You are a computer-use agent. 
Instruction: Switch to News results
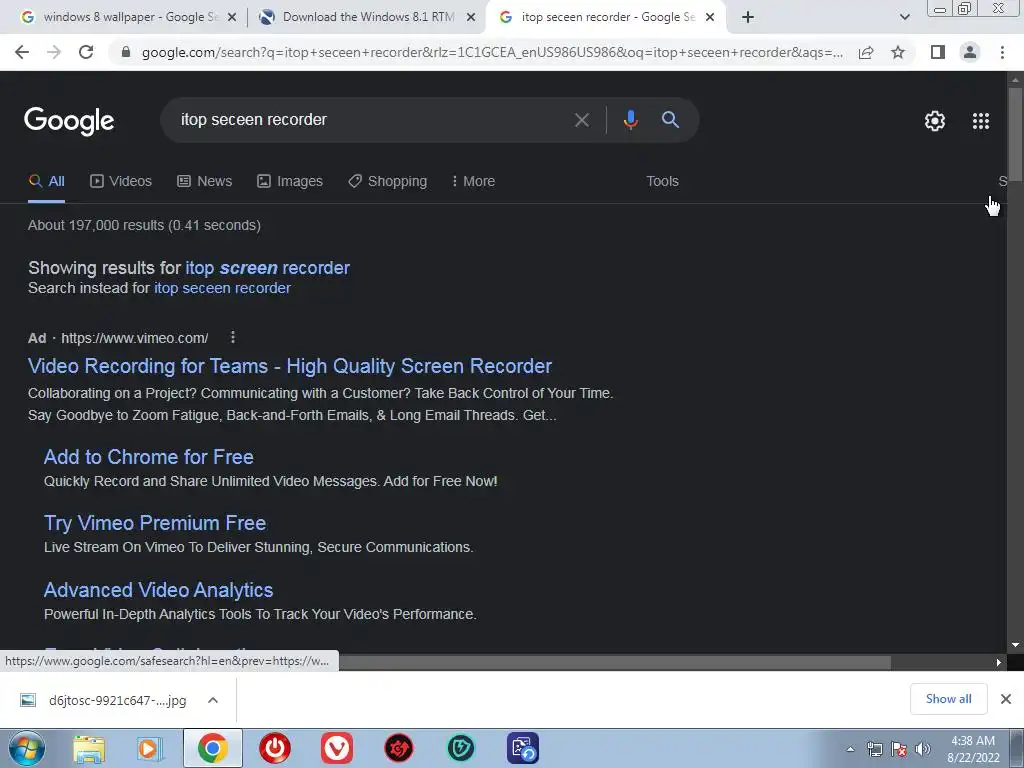click(x=204, y=182)
